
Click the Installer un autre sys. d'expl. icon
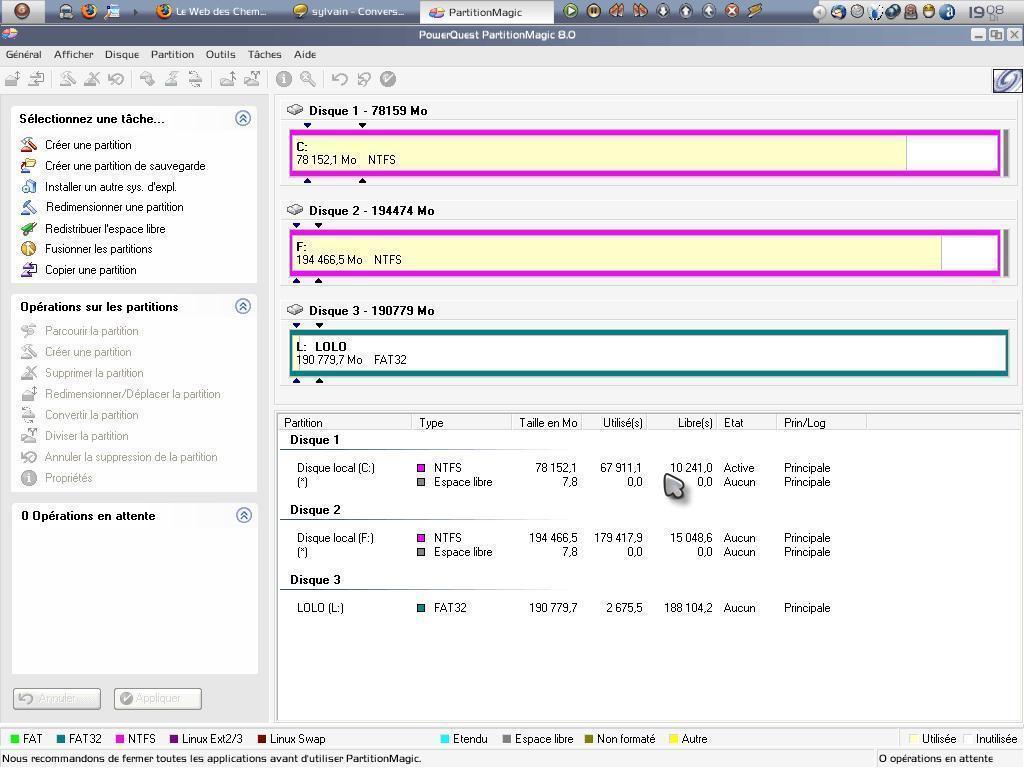(x=29, y=187)
